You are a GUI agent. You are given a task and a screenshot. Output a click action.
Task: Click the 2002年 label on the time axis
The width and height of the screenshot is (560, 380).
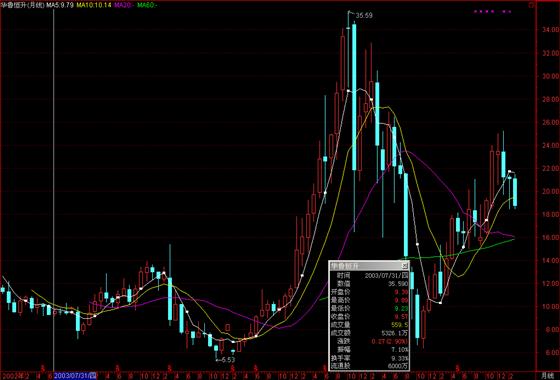(10, 376)
